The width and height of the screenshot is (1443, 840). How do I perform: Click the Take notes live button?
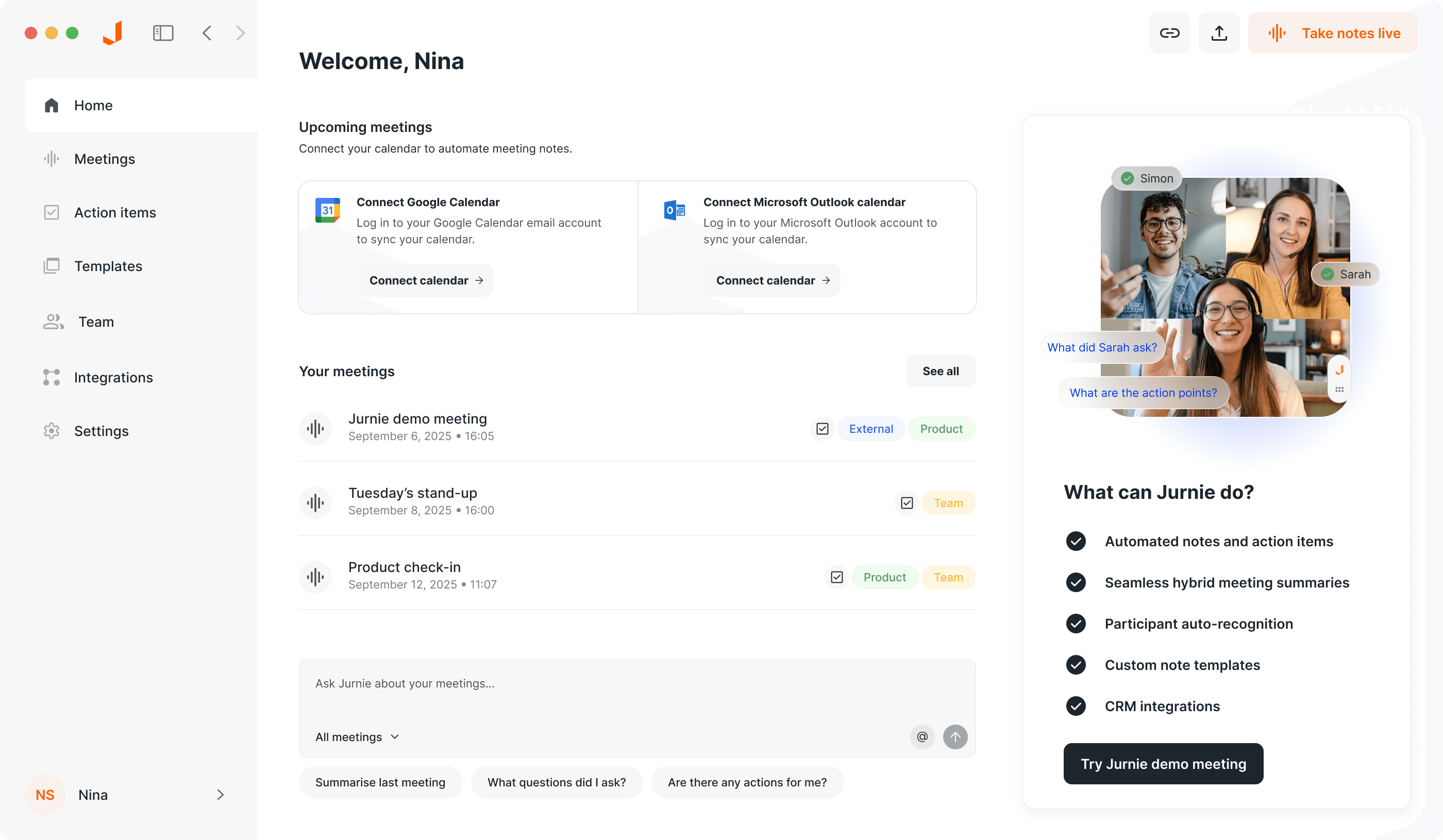click(x=1333, y=33)
